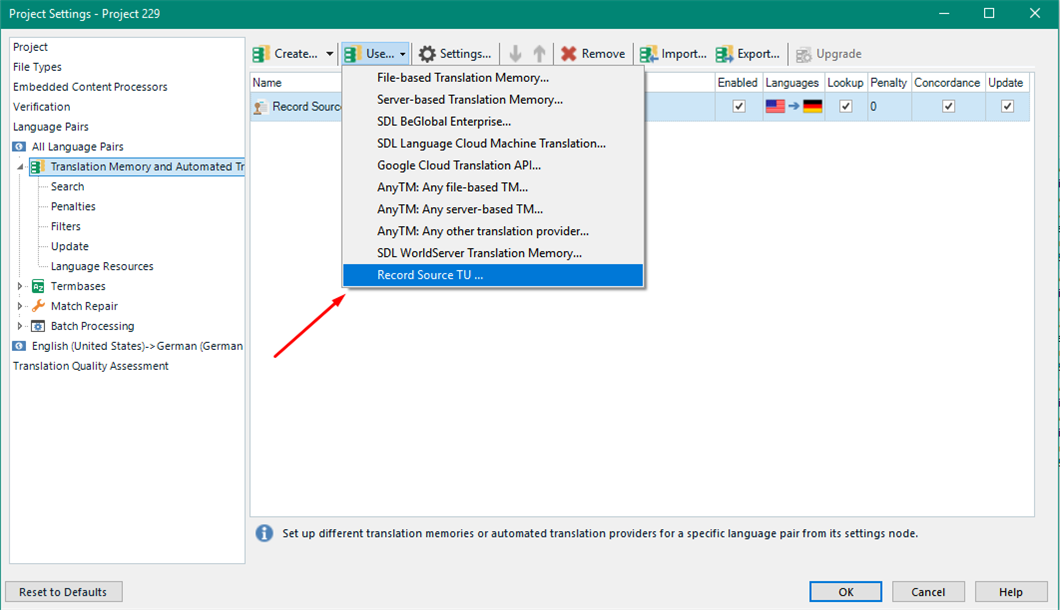Click the Match Repair wrench icon
Screen dimensions: 1060x610
click(39, 306)
